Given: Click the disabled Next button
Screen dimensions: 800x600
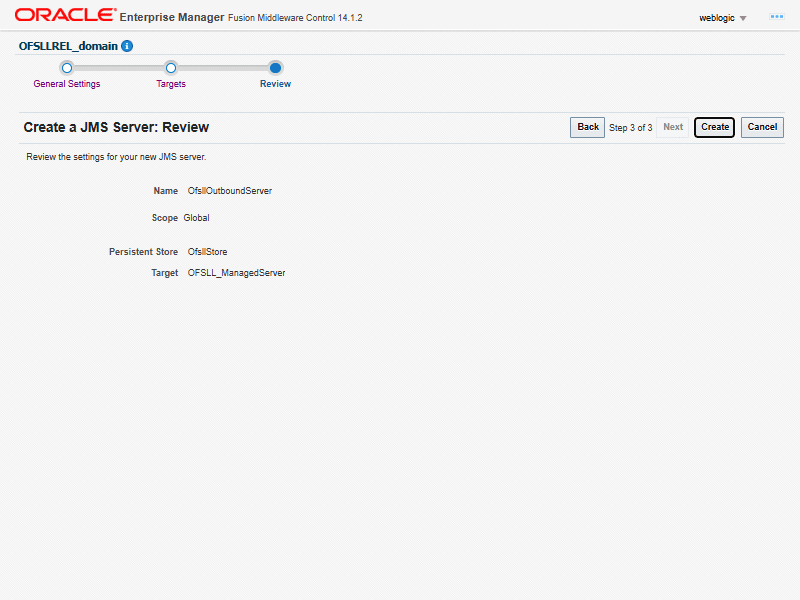Looking at the screenshot, I should click(672, 127).
